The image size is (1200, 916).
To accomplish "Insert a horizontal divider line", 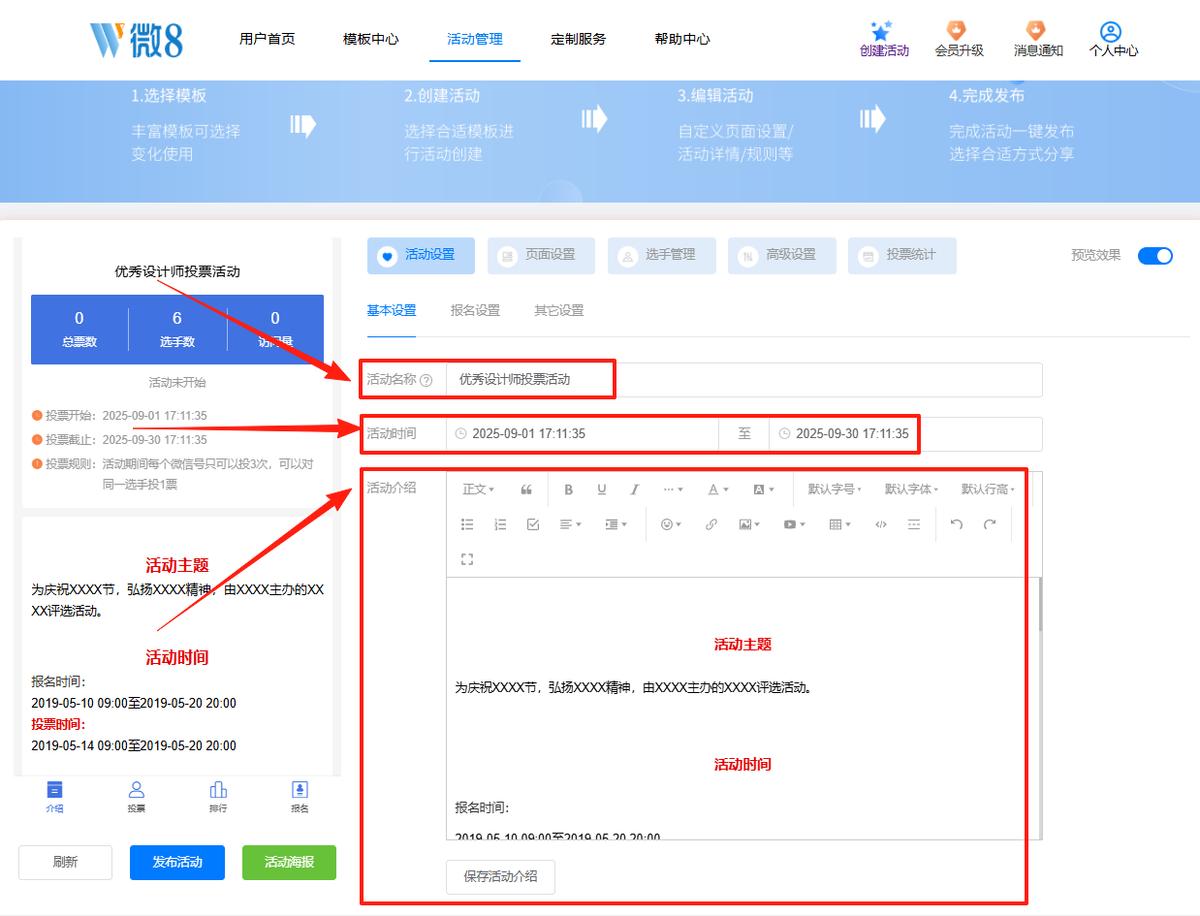I will click(x=914, y=524).
